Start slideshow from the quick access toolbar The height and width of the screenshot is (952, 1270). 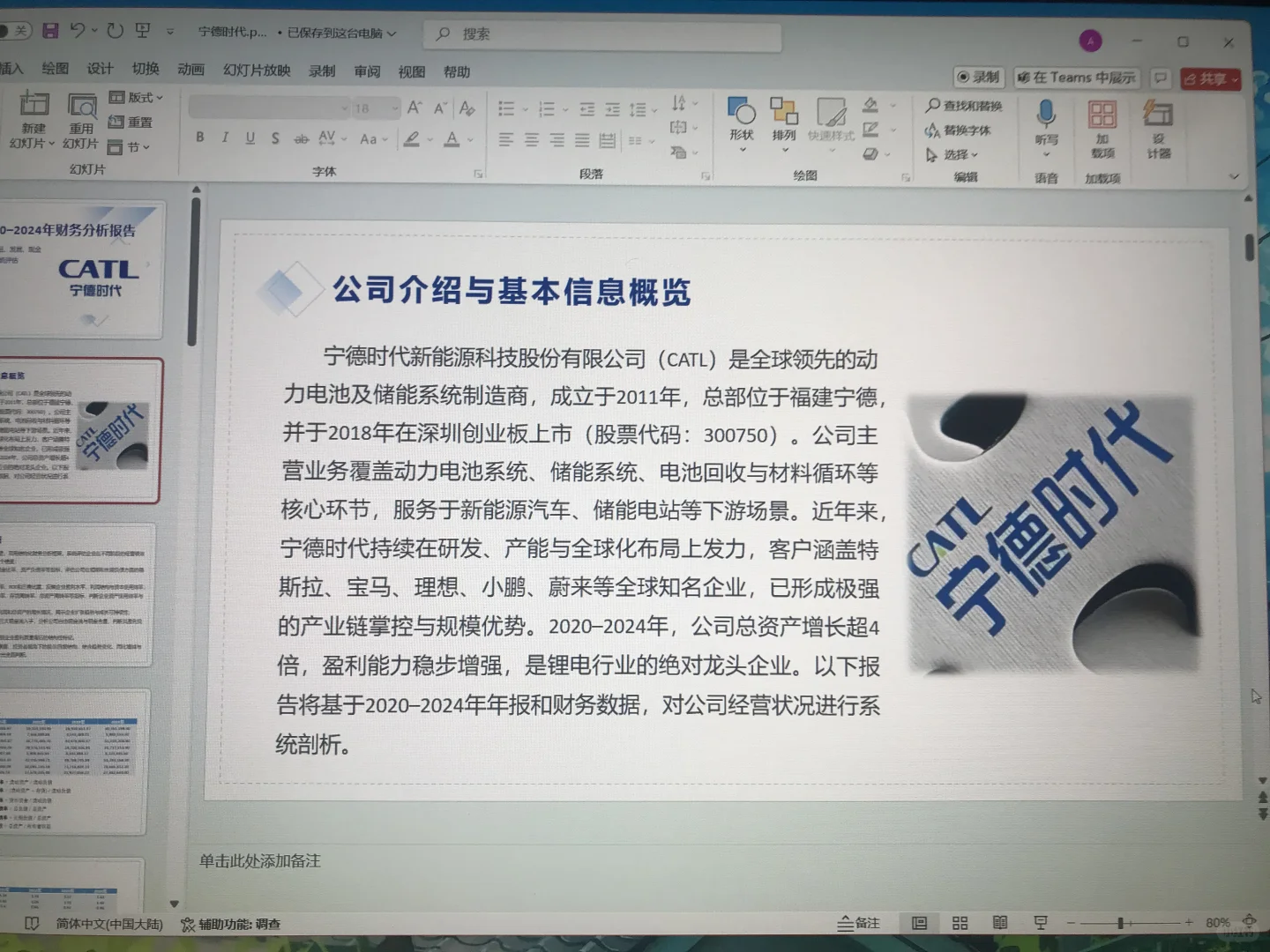[x=142, y=31]
